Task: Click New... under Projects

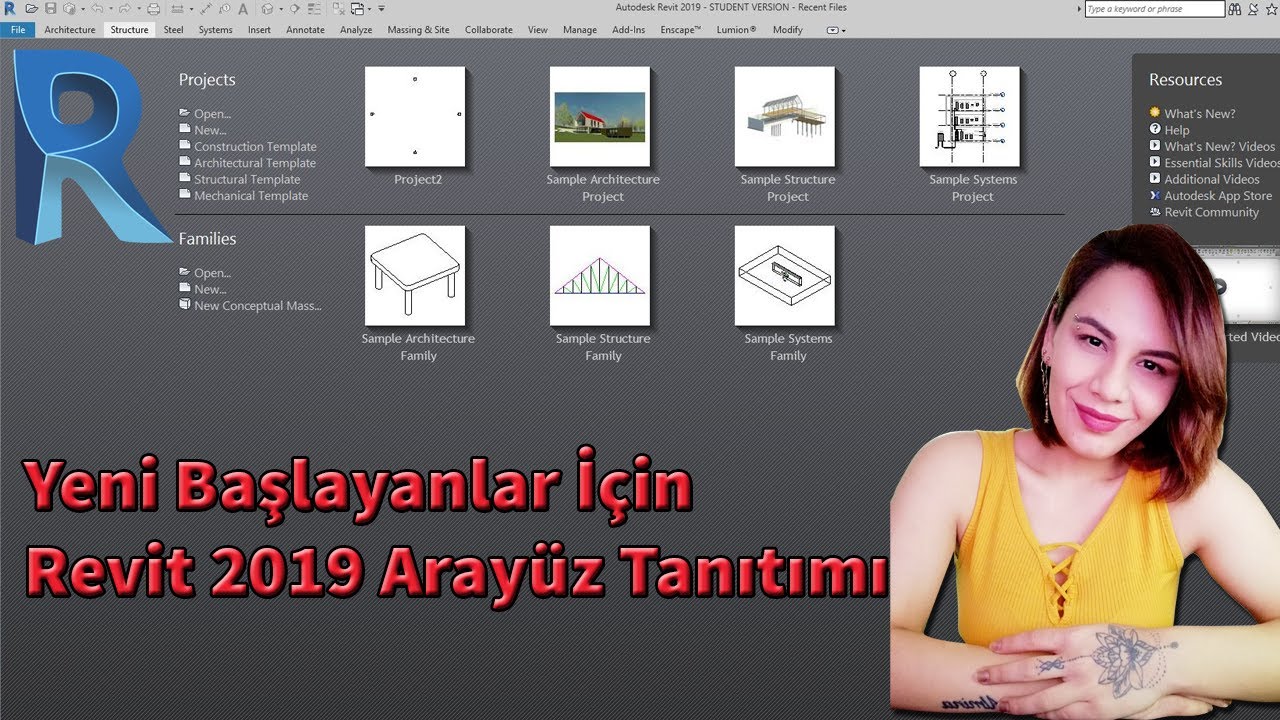Action: [x=210, y=130]
